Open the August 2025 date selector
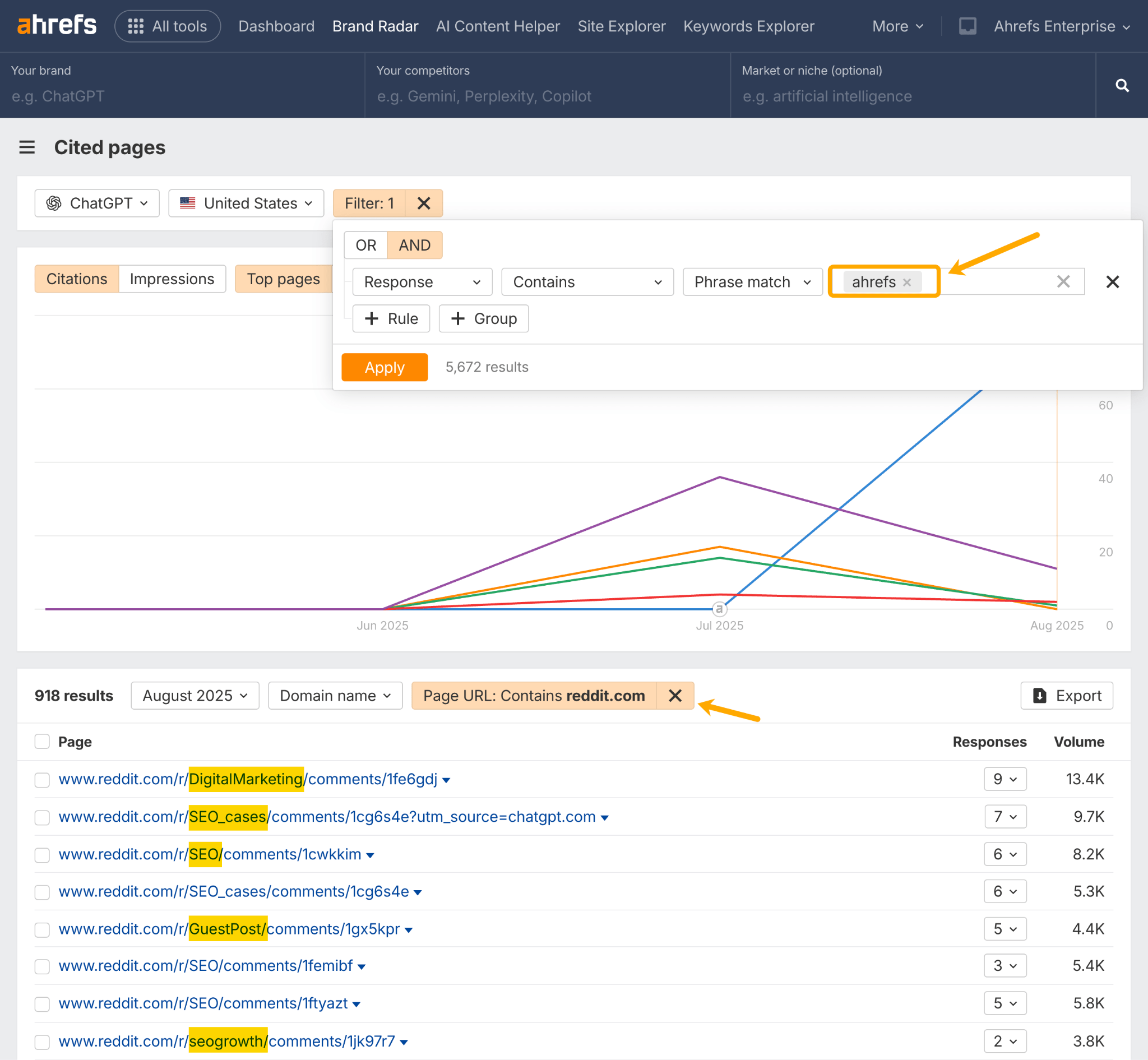The image size is (1148, 1060). click(195, 695)
